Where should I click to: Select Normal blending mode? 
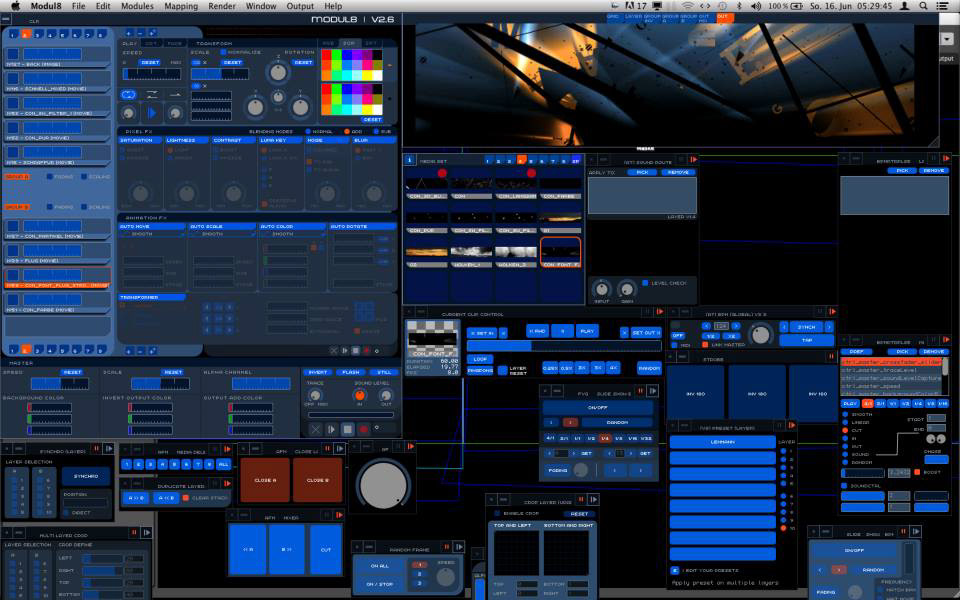pos(308,132)
